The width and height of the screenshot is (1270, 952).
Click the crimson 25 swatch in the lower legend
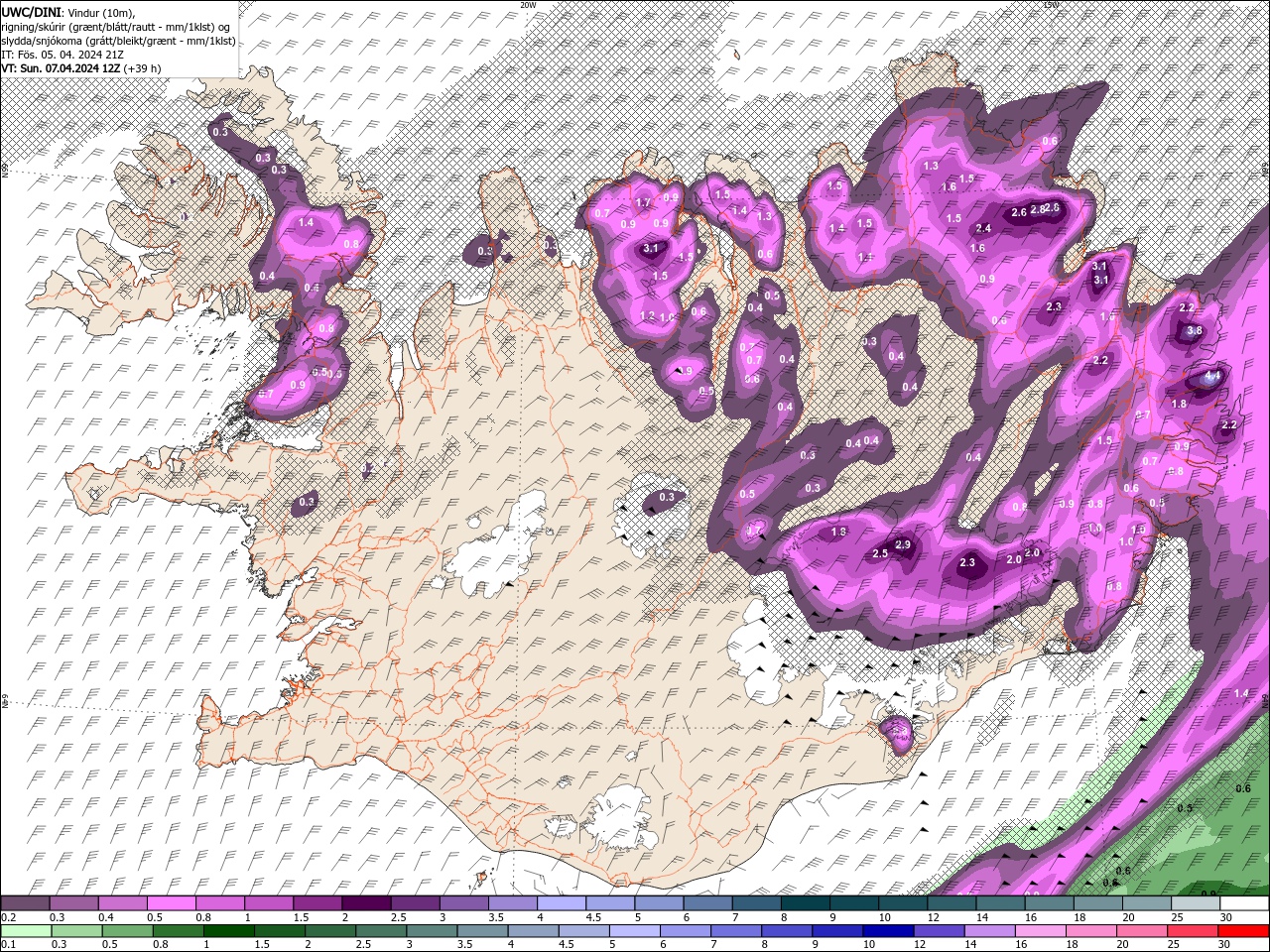click(x=1193, y=931)
